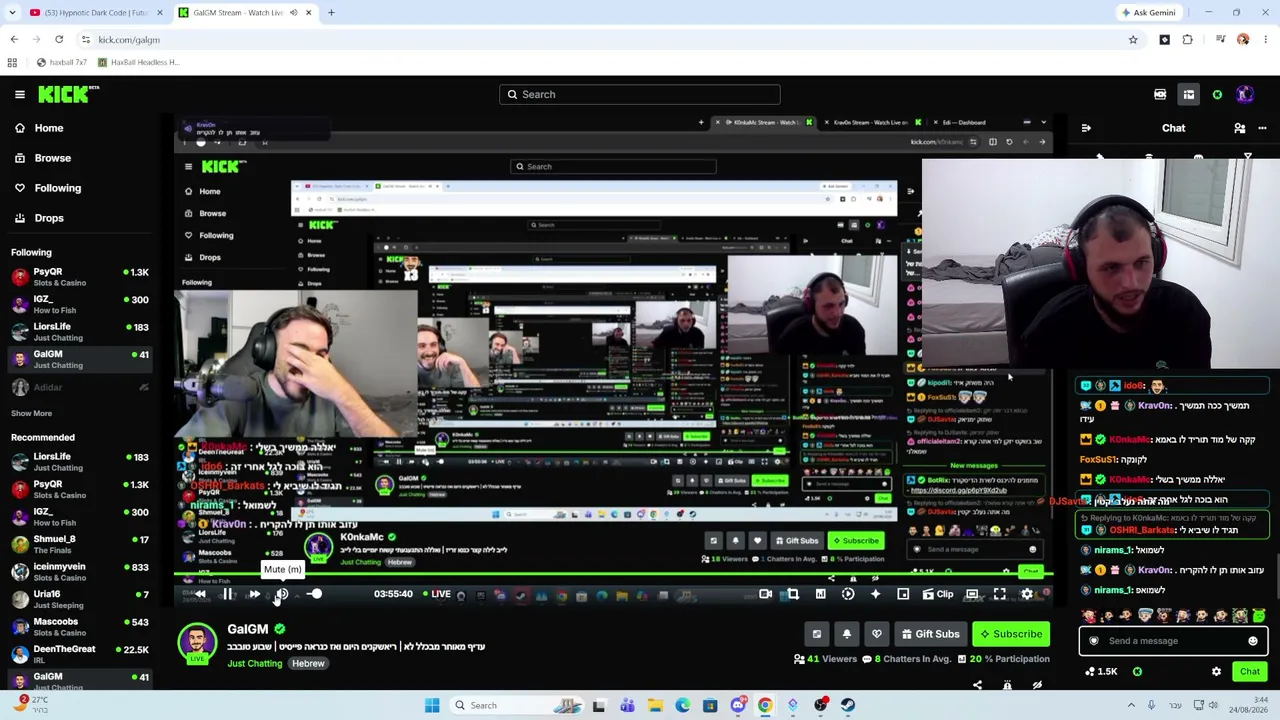The height and width of the screenshot is (720, 1280).
Task: Open the Windows Start menu
Action: (x=432, y=706)
